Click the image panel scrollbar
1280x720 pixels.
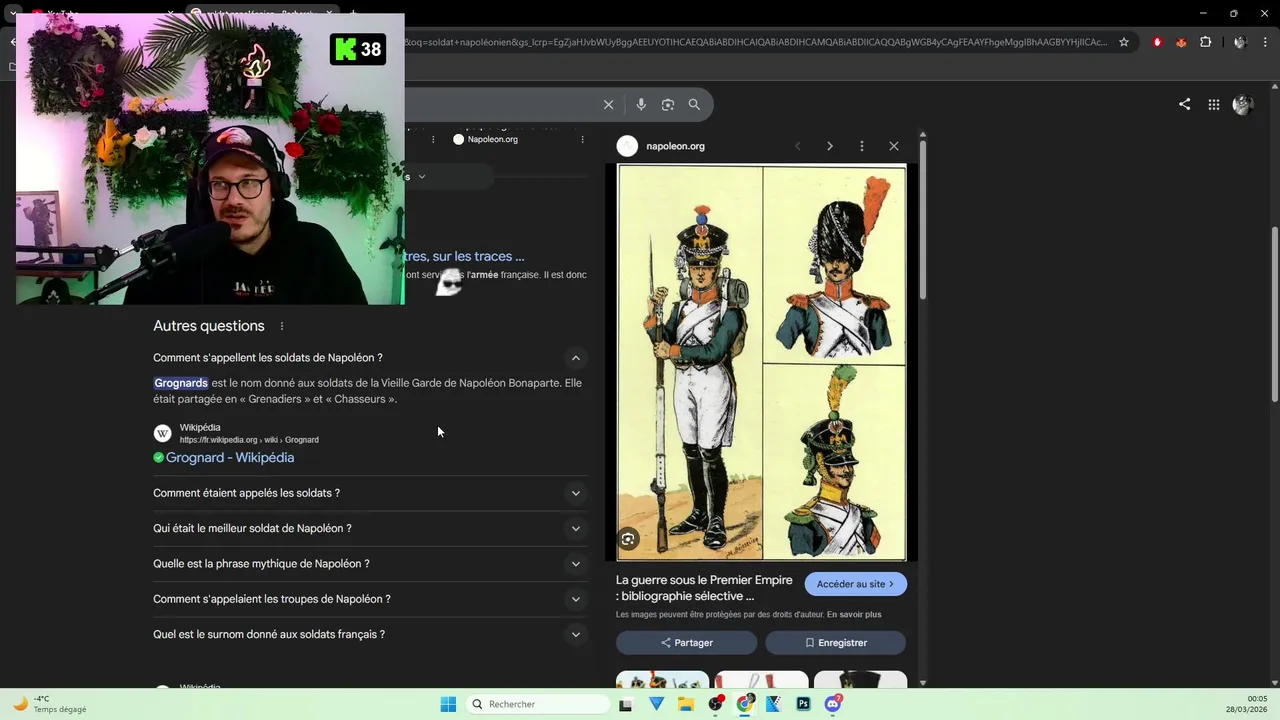tap(923, 220)
